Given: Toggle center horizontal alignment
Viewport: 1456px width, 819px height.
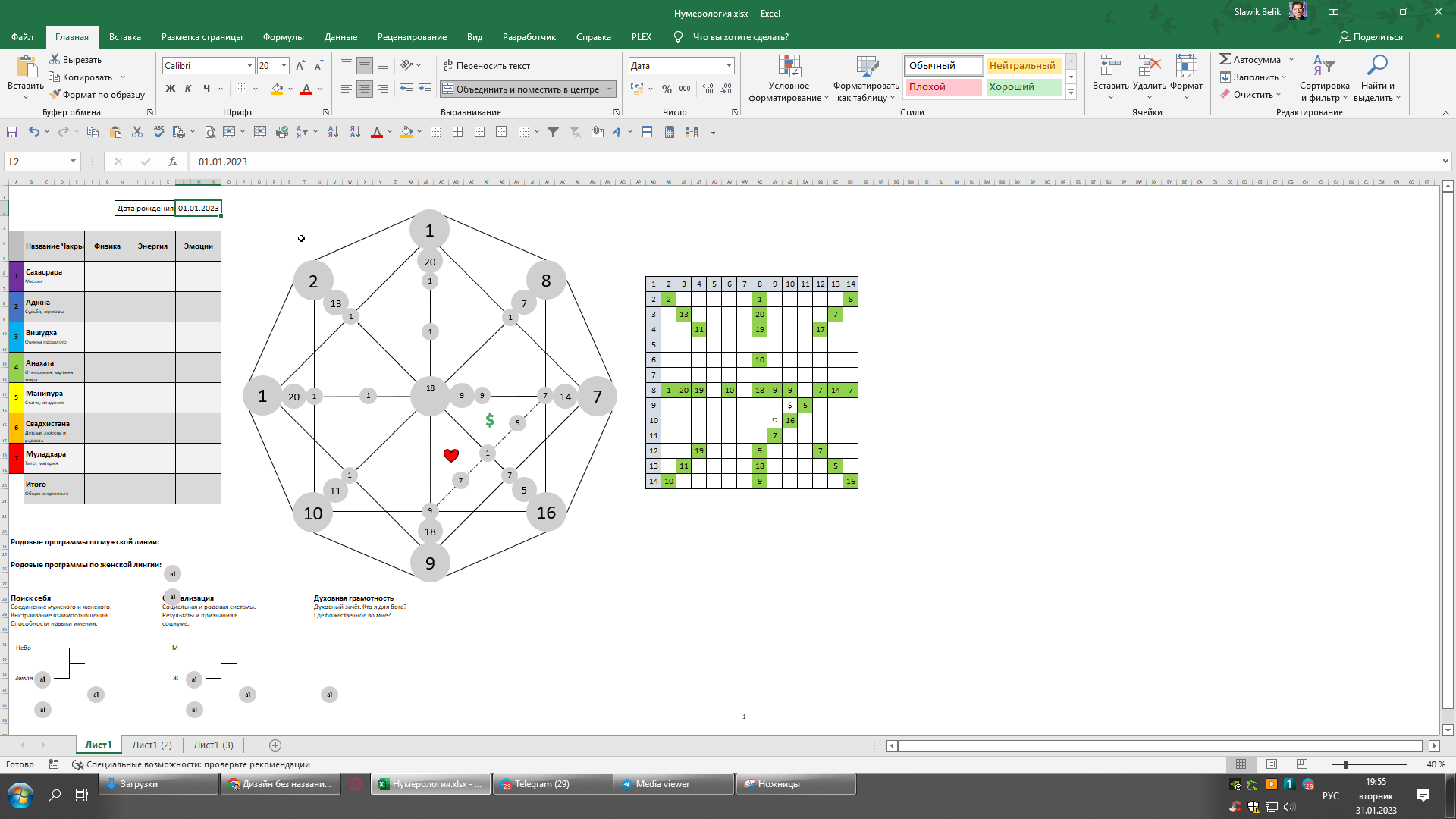Looking at the screenshot, I should [x=365, y=89].
